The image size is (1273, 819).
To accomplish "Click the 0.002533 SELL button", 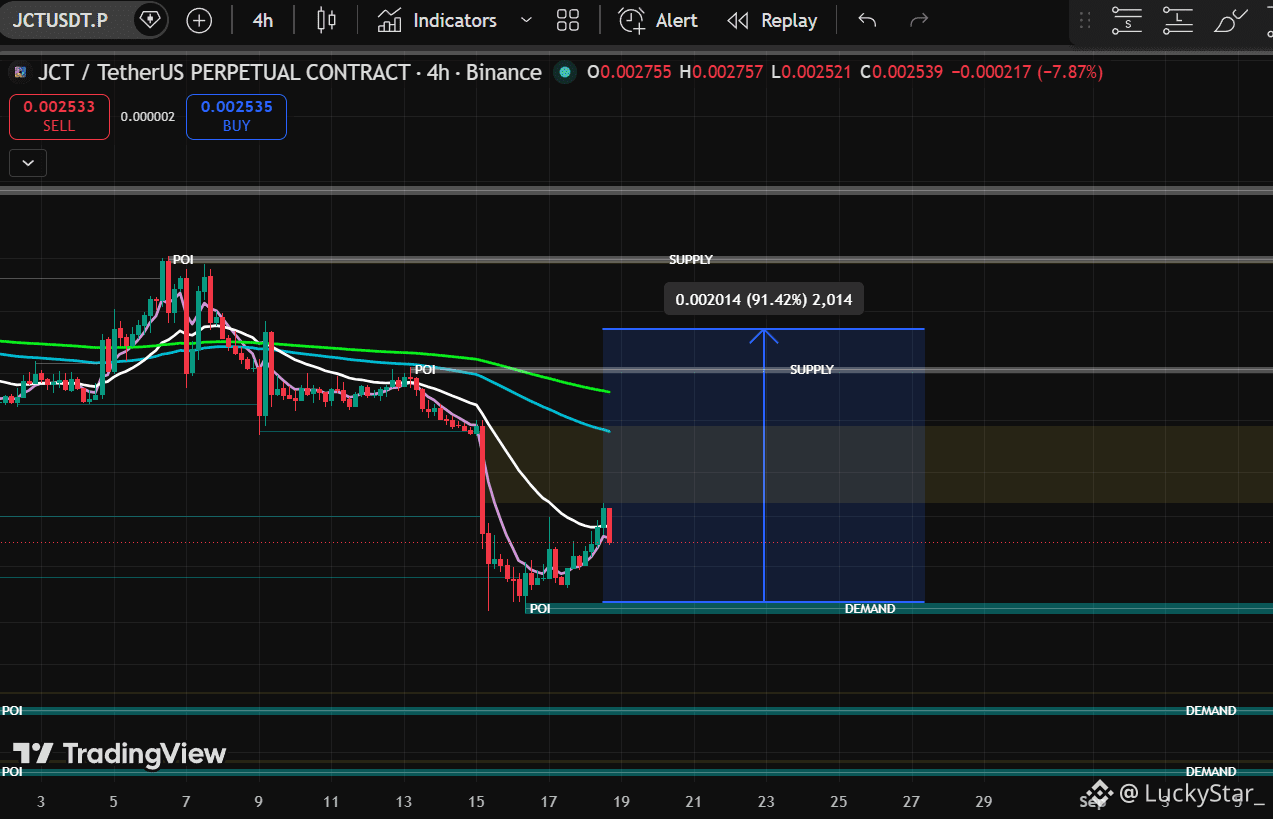I will coord(59,116).
